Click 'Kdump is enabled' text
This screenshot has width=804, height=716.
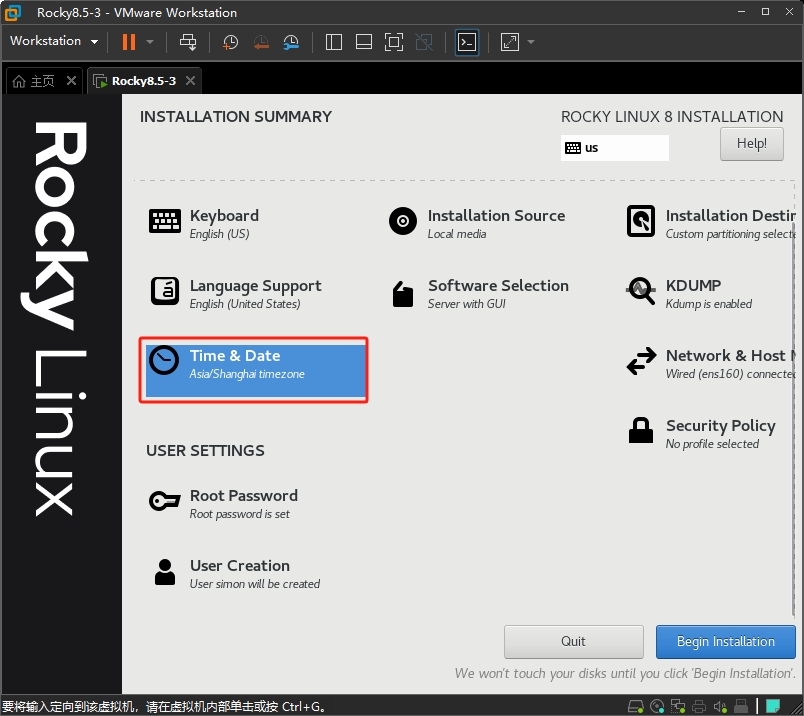click(709, 304)
